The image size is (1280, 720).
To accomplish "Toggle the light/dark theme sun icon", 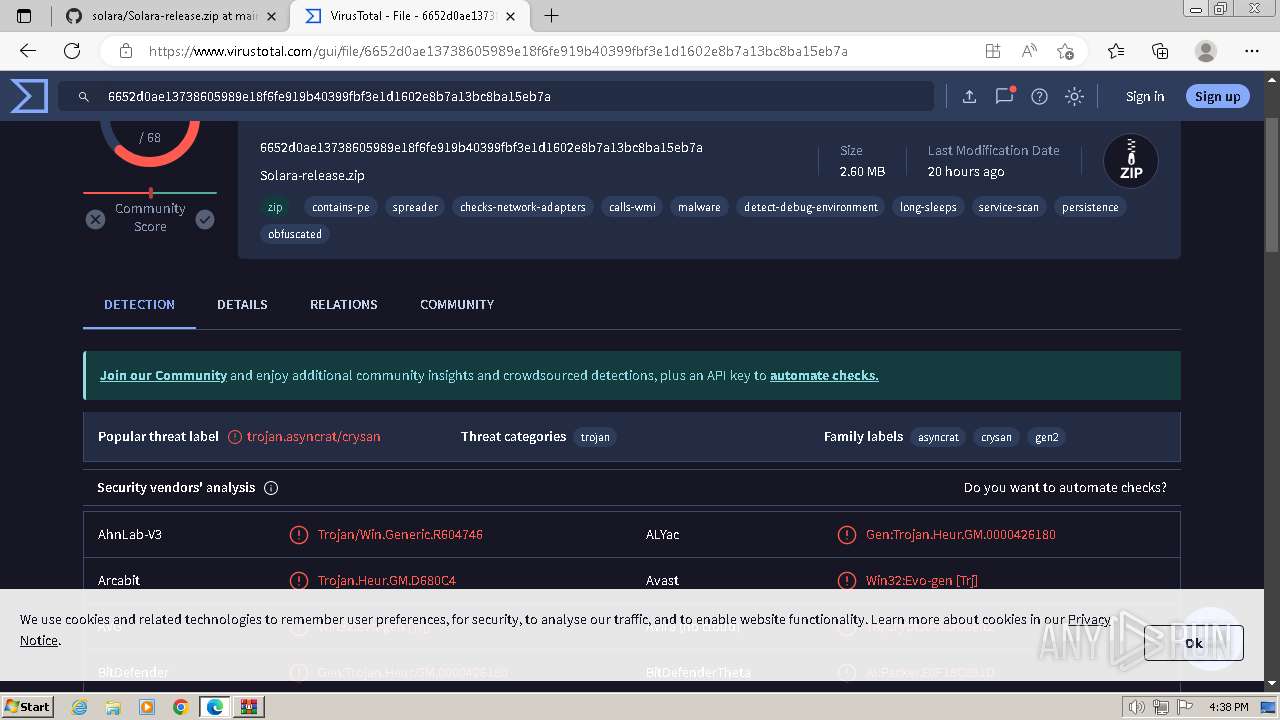I will pos(1074,96).
